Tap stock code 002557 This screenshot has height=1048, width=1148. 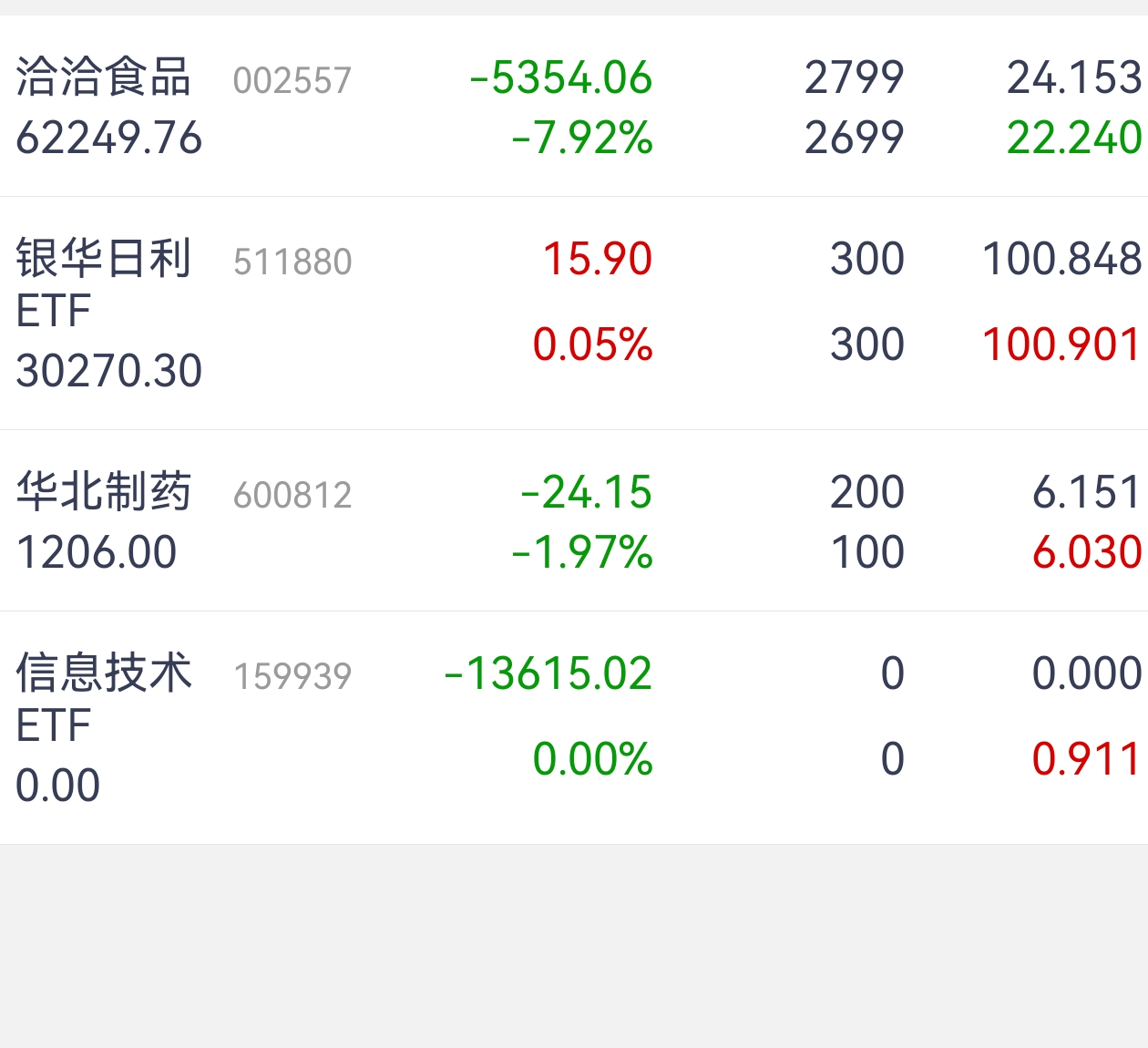point(292,81)
